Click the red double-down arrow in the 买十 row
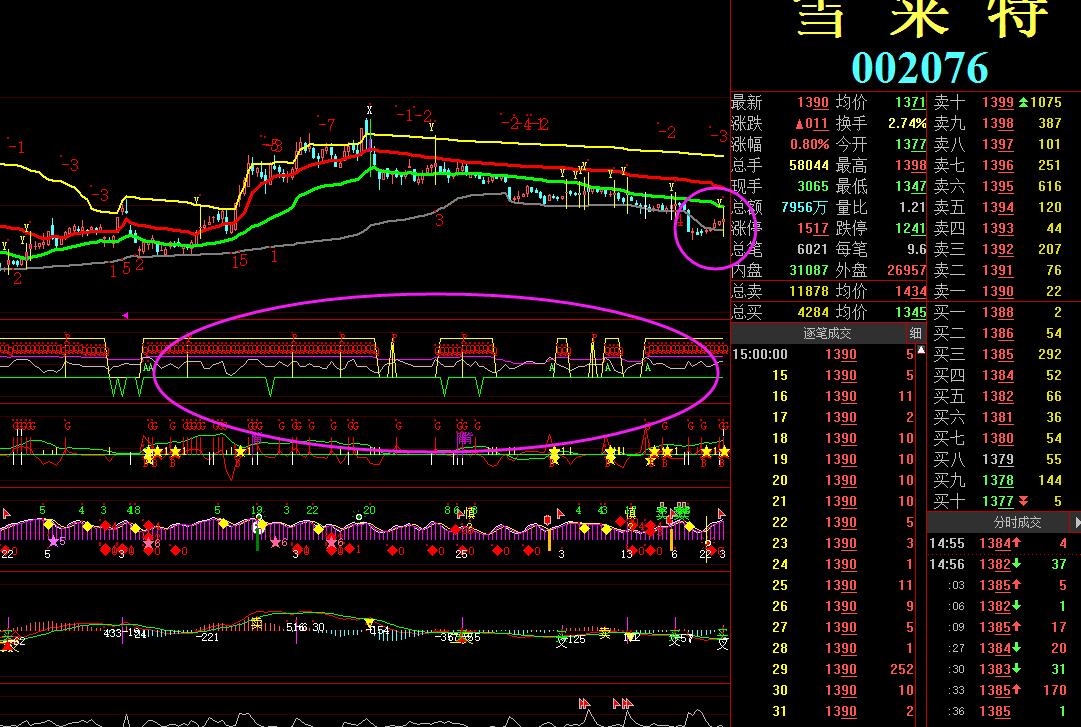1081x727 pixels. [1023, 501]
